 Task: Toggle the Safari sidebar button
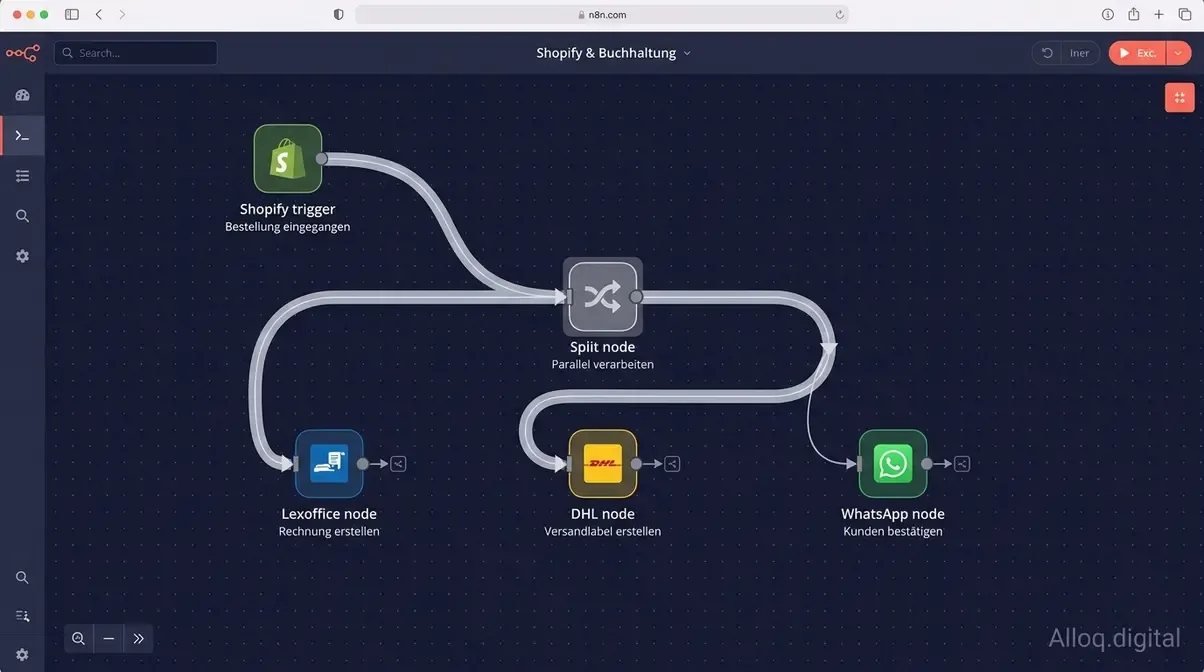72,14
